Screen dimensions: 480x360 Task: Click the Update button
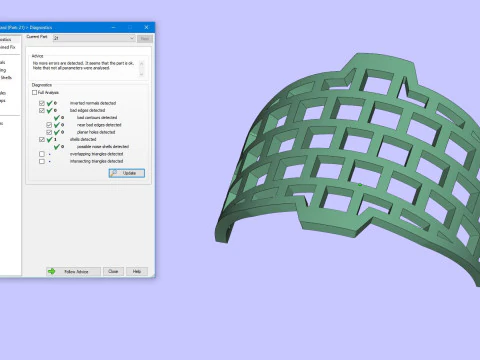click(127, 173)
